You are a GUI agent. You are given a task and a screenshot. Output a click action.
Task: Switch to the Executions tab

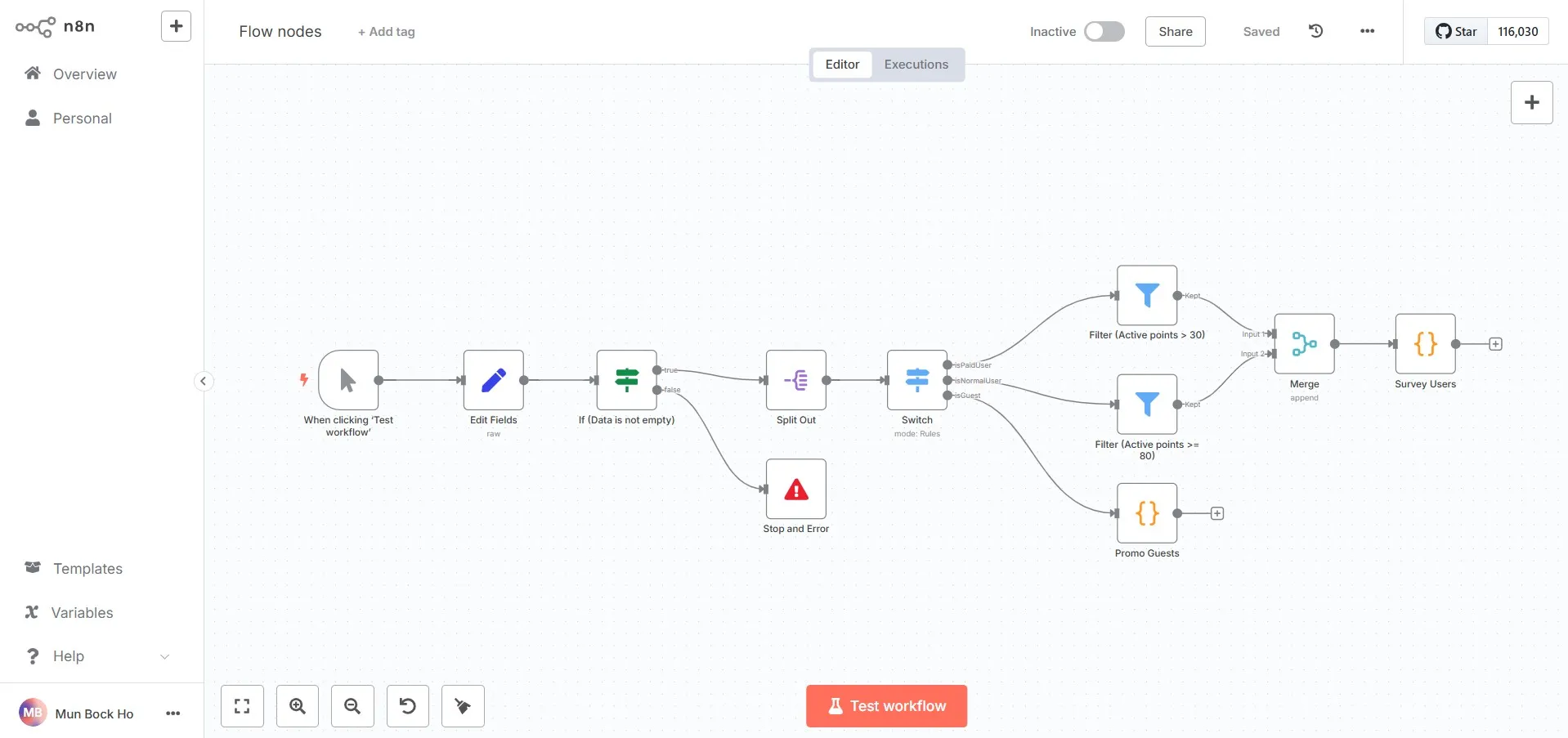pyautogui.click(x=916, y=65)
